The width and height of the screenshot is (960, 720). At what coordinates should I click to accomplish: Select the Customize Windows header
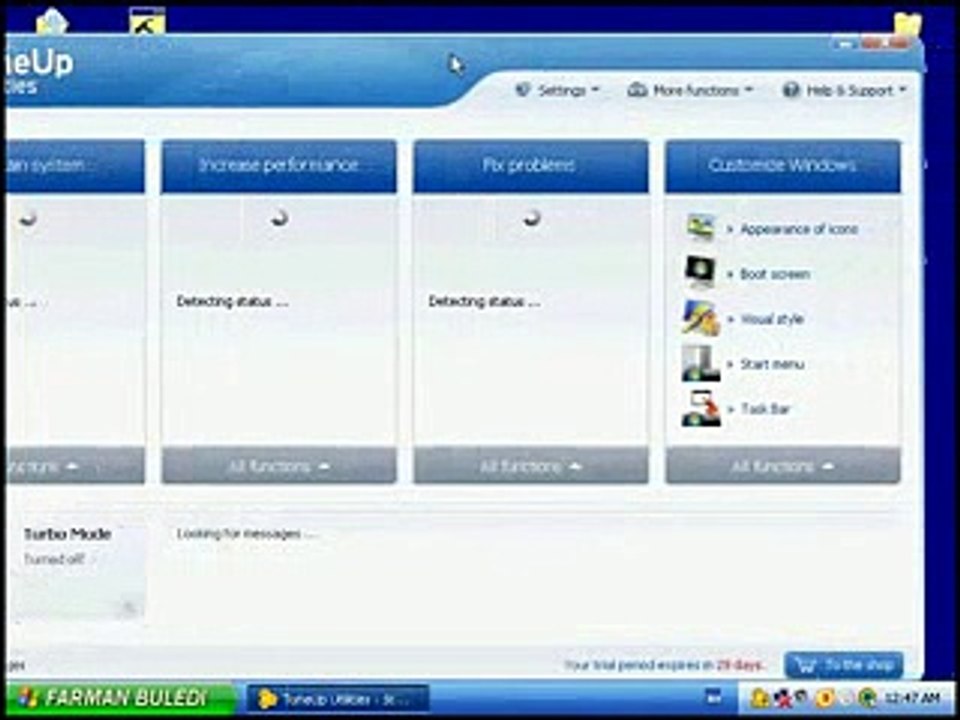[782, 166]
